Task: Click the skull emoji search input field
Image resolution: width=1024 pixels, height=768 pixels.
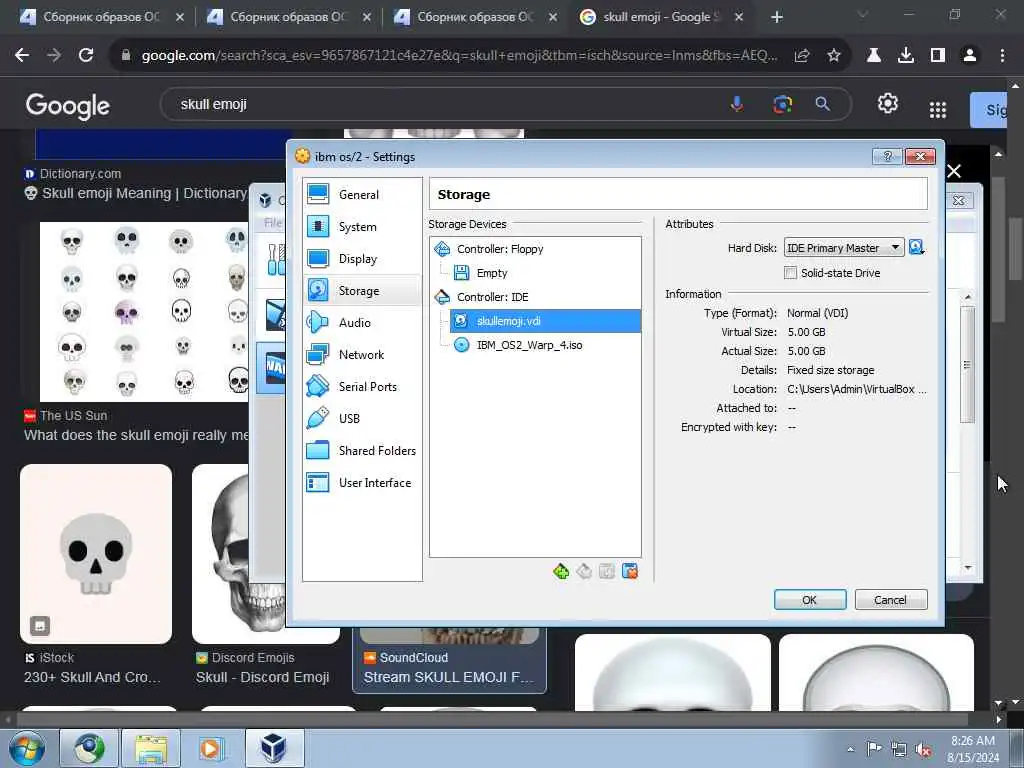Action: pyautogui.click(x=444, y=104)
